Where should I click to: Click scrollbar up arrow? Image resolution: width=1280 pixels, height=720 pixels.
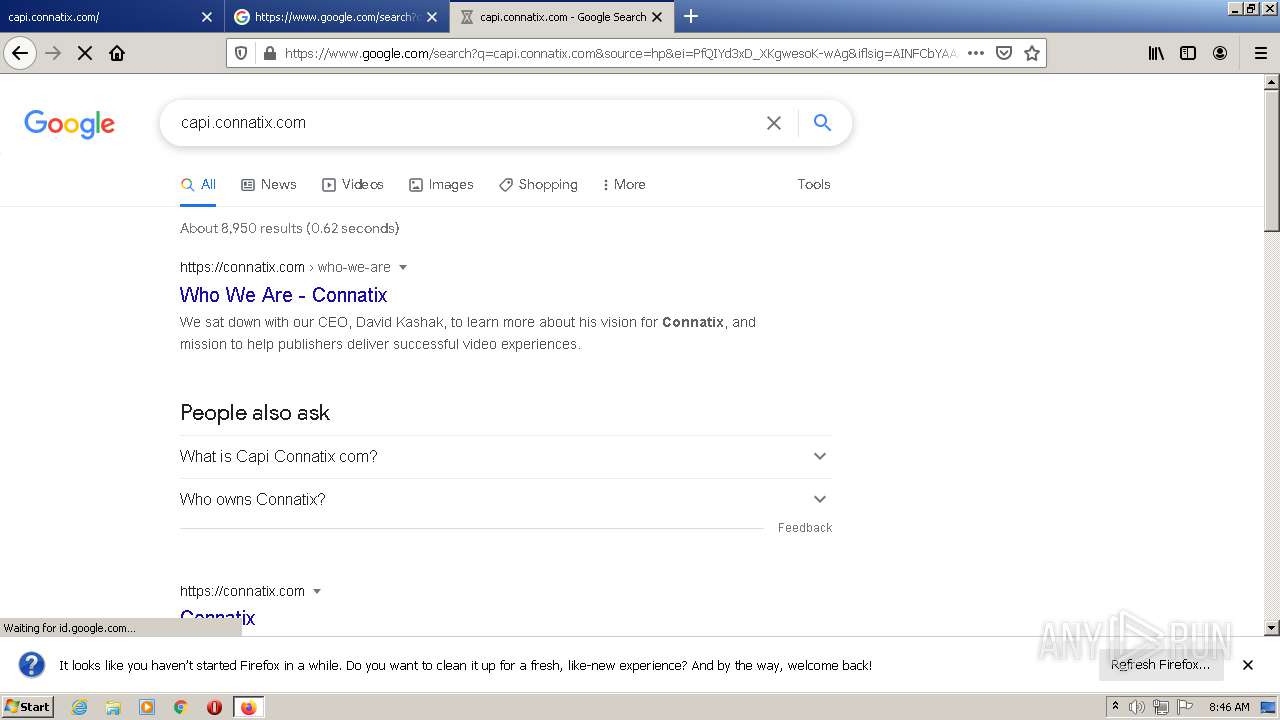pos(1272,81)
